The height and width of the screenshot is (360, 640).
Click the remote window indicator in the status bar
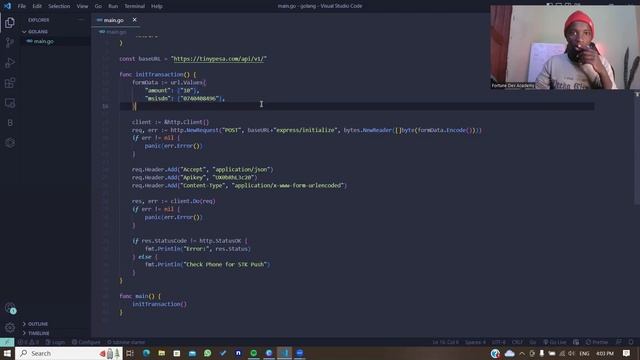tap(7, 342)
